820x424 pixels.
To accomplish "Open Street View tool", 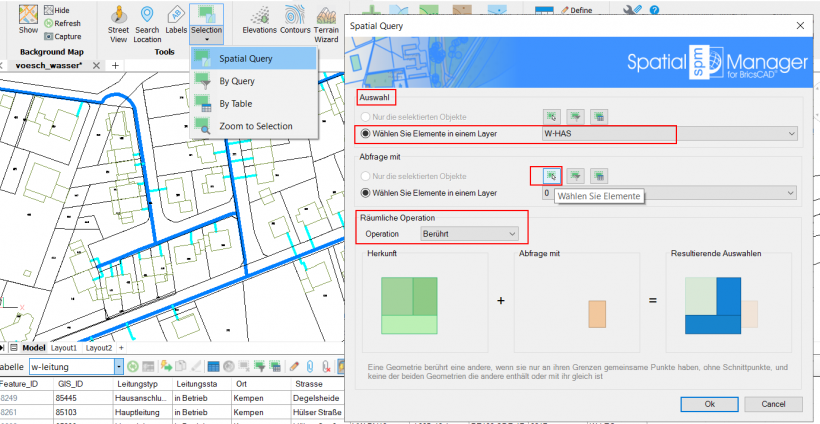I will [x=118, y=23].
